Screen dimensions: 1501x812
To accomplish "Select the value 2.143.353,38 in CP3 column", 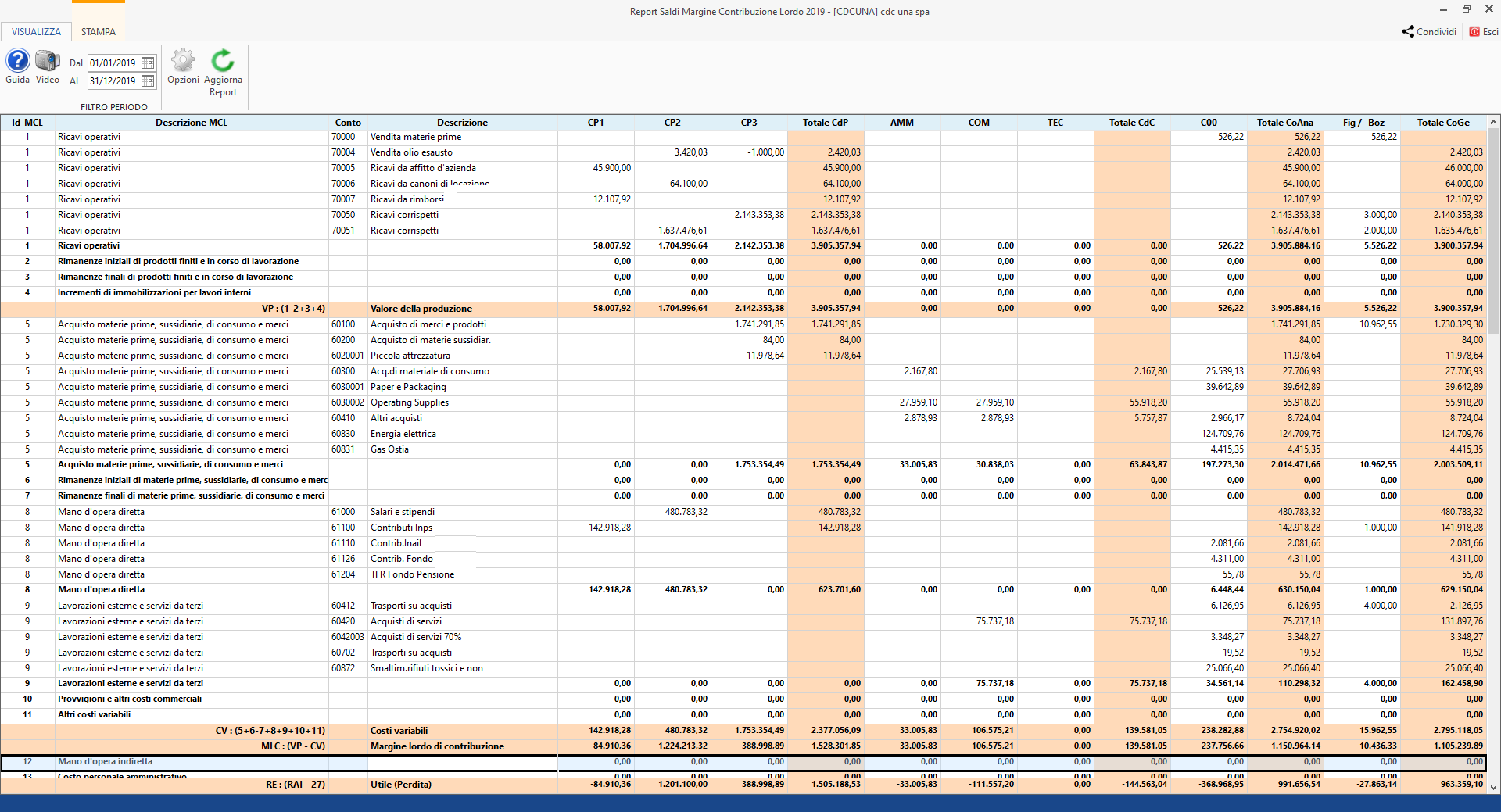I will click(x=759, y=215).
